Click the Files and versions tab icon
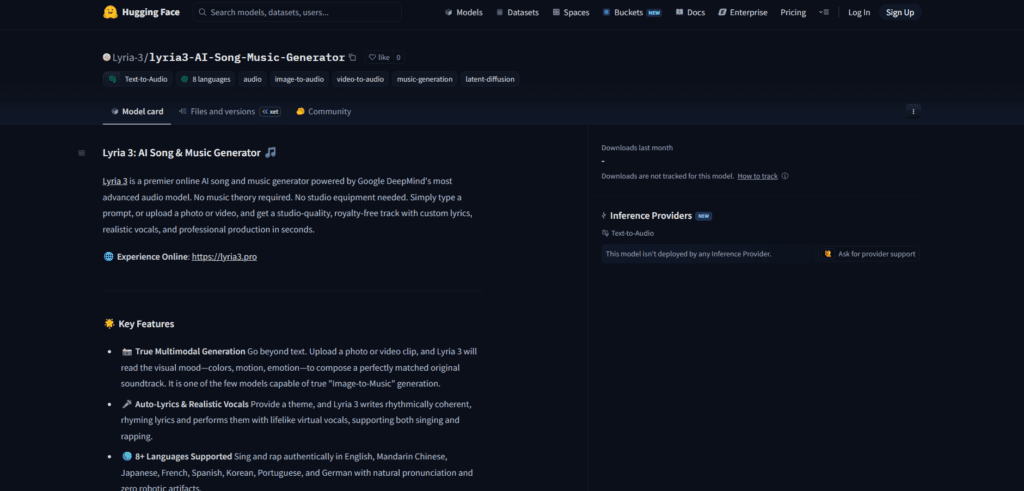The width and height of the screenshot is (1024, 491). tap(183, 112)
